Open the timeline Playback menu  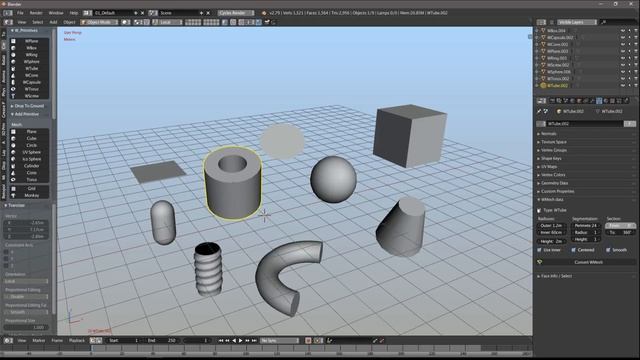tap(76, 340)
